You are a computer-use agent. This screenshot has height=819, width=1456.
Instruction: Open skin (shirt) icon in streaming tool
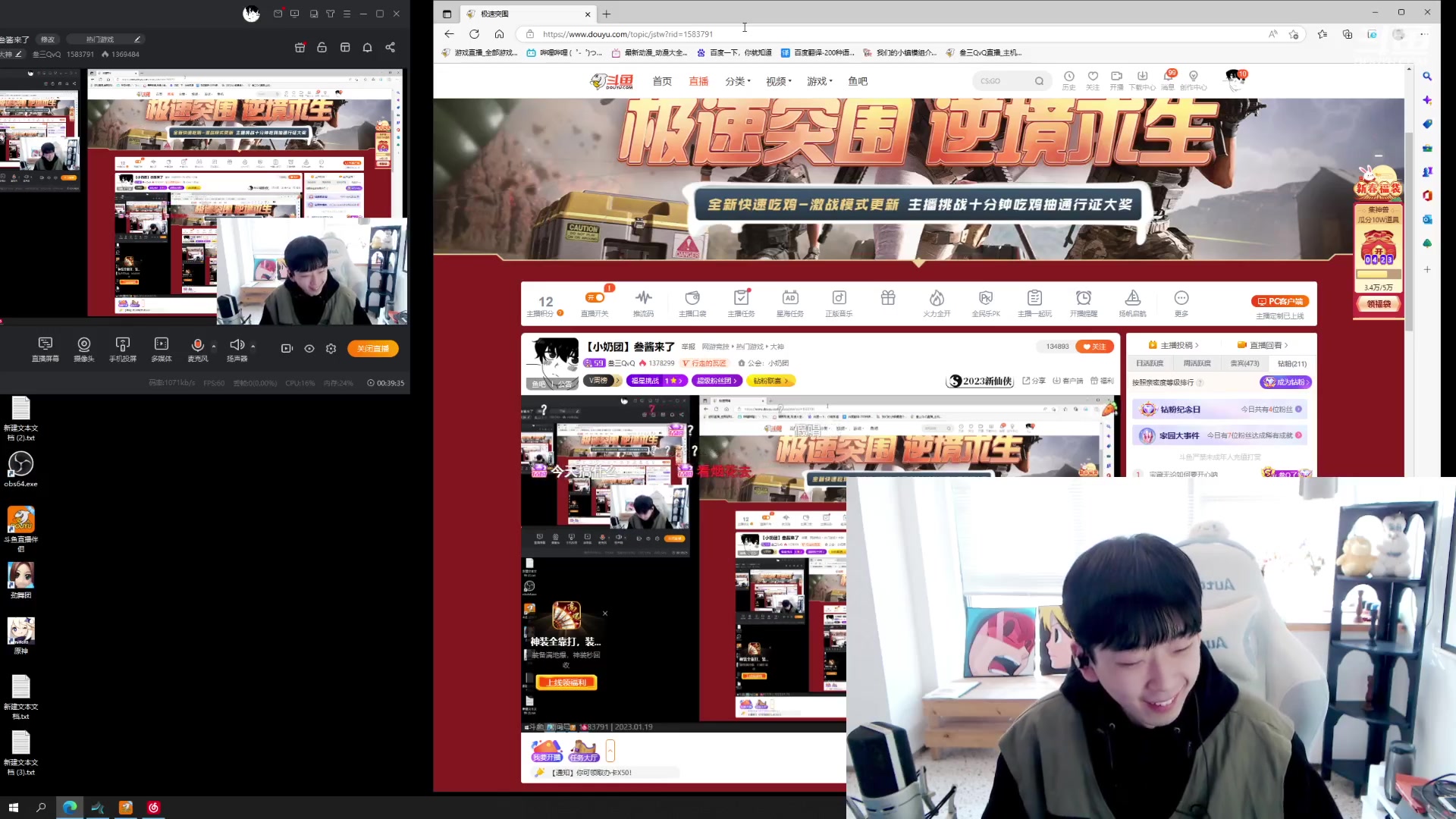[330, 14]
